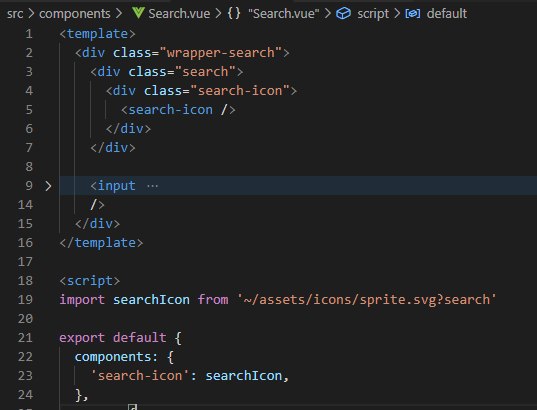Open the src breadcrumb segment

click(15, 14)
